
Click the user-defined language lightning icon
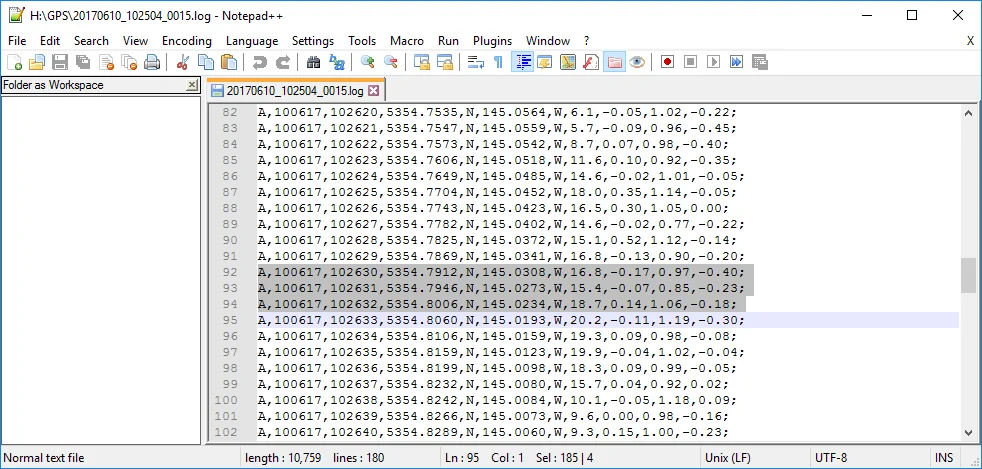pyautogui.click(x=545, y=62)
